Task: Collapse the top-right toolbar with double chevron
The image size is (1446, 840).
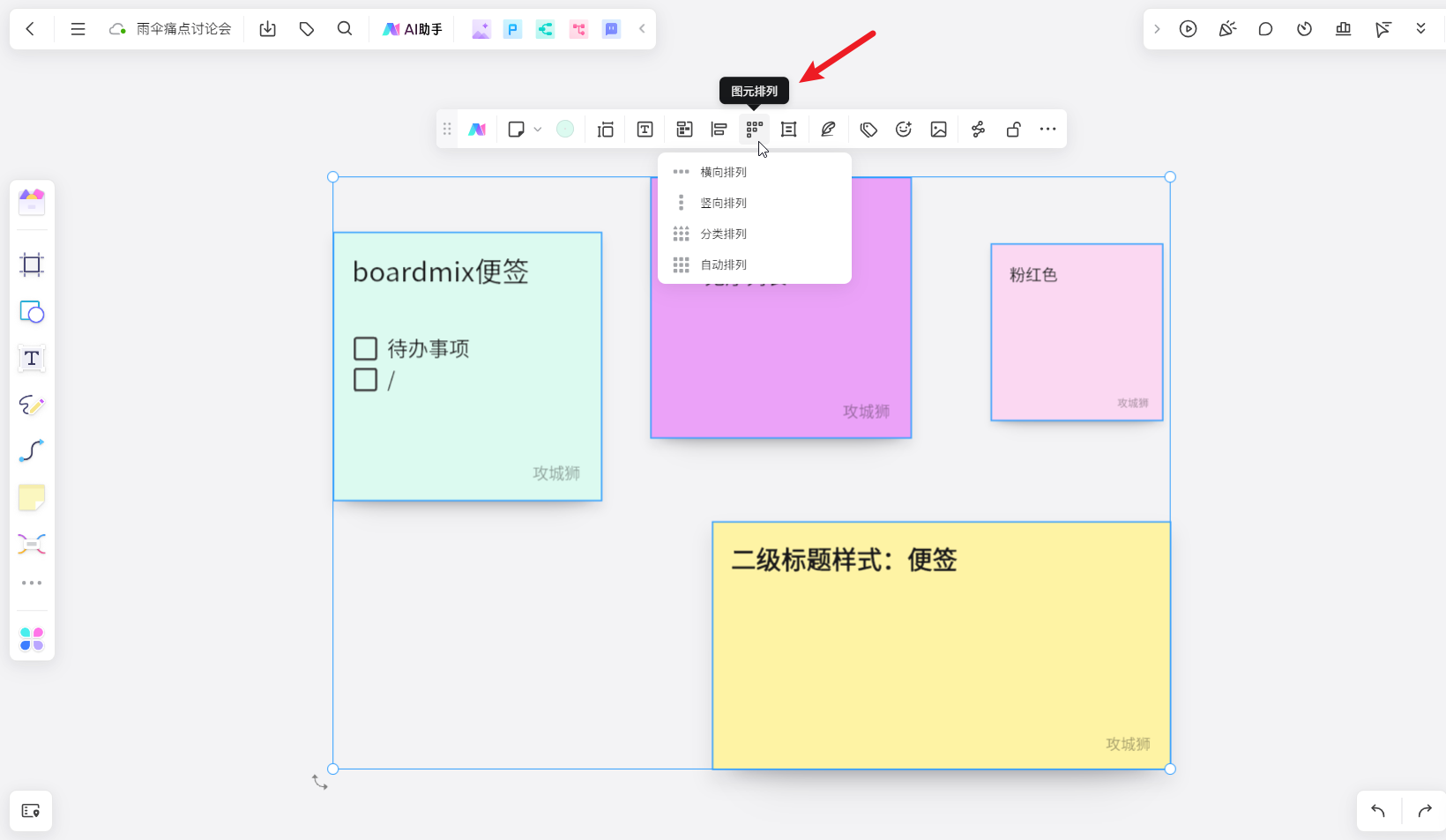Action: pyautogui.click(x=1420, y=28)
